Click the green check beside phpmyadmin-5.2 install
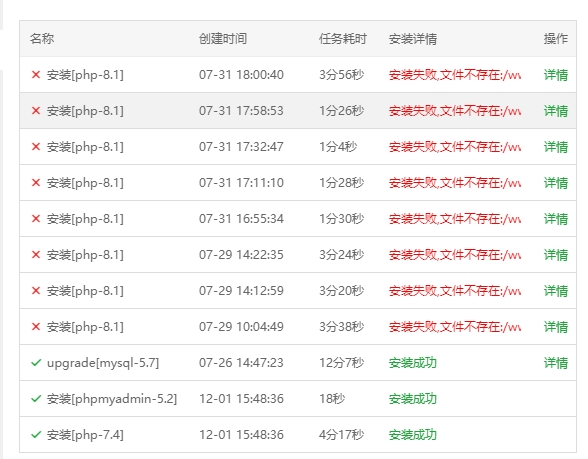 (x=36, y=399)
